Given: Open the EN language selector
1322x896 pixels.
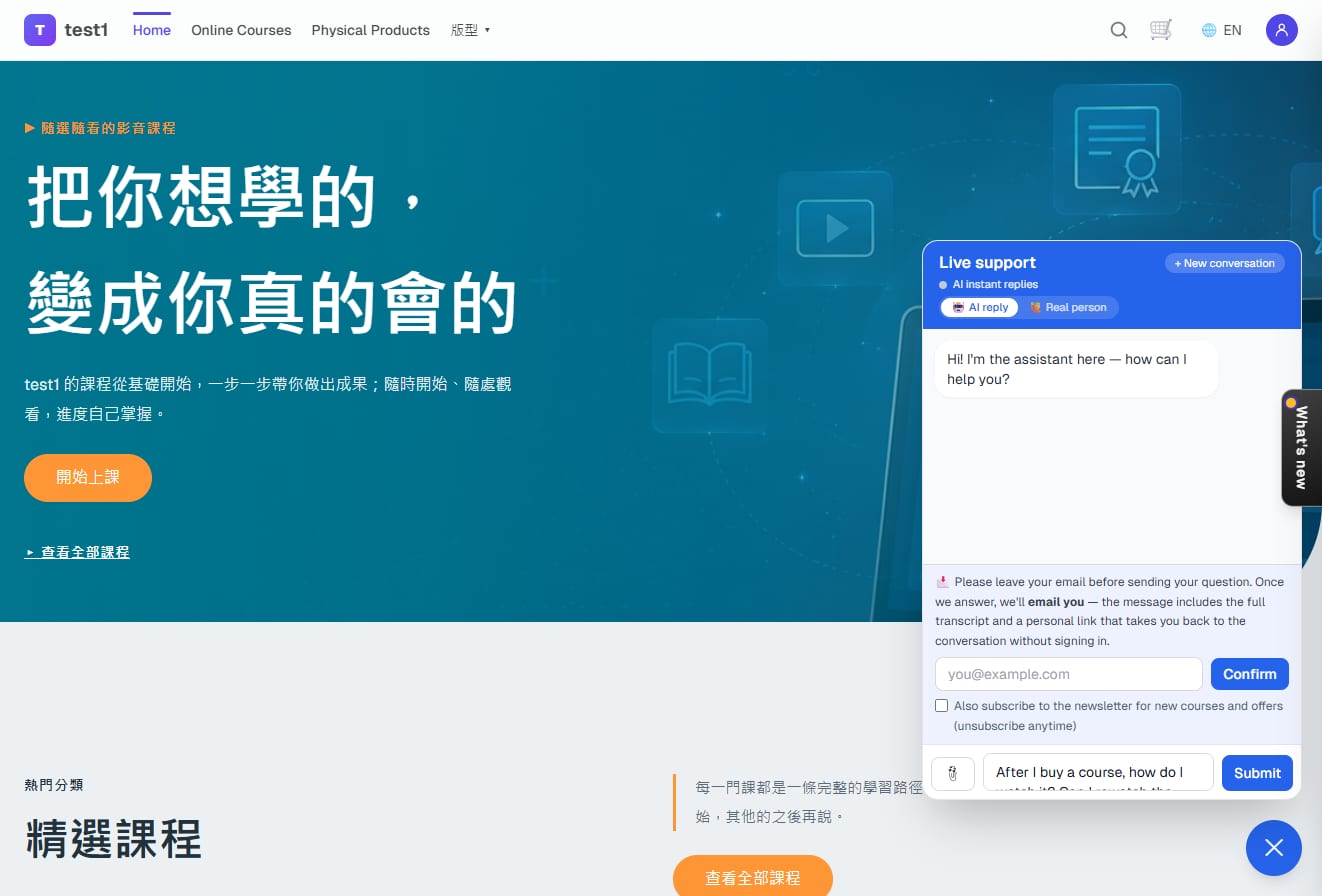Looking at the screenshot, I should (1221, 30).
